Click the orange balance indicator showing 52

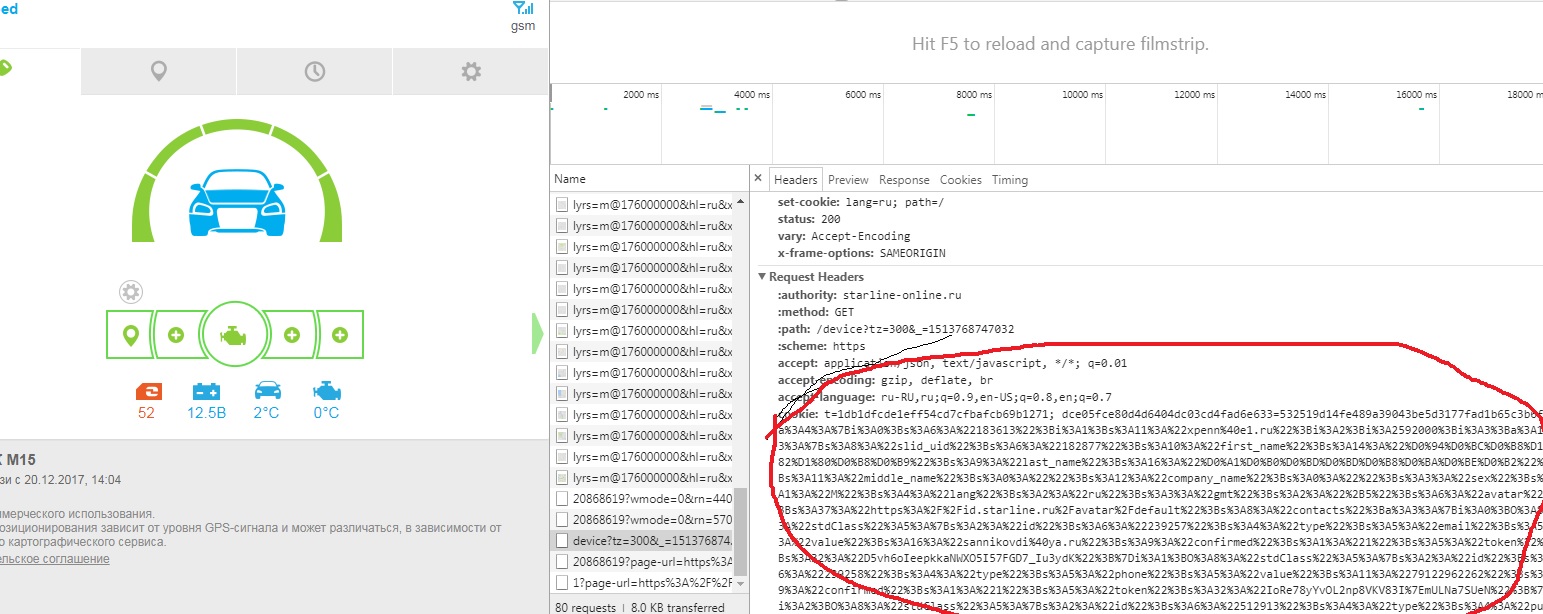tap(146, 400)
